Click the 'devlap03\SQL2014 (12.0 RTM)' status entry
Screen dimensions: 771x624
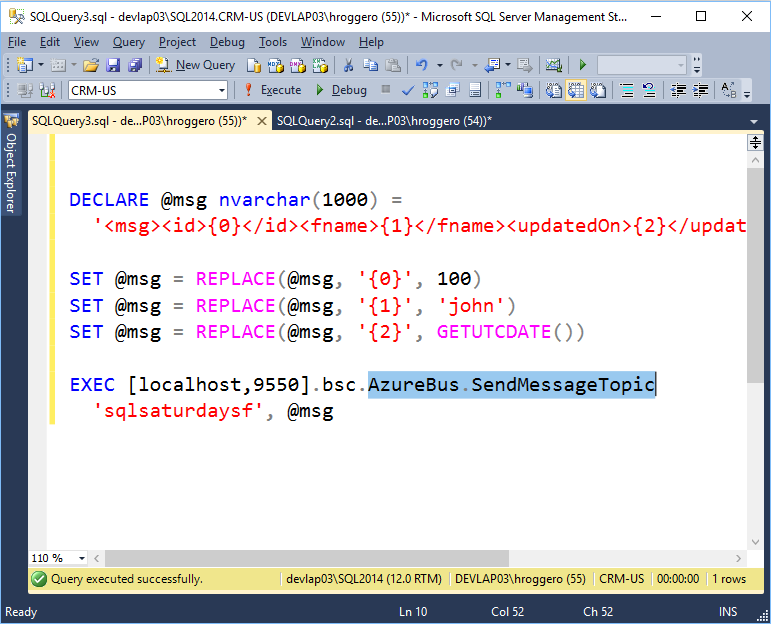[x=364, y=579]
